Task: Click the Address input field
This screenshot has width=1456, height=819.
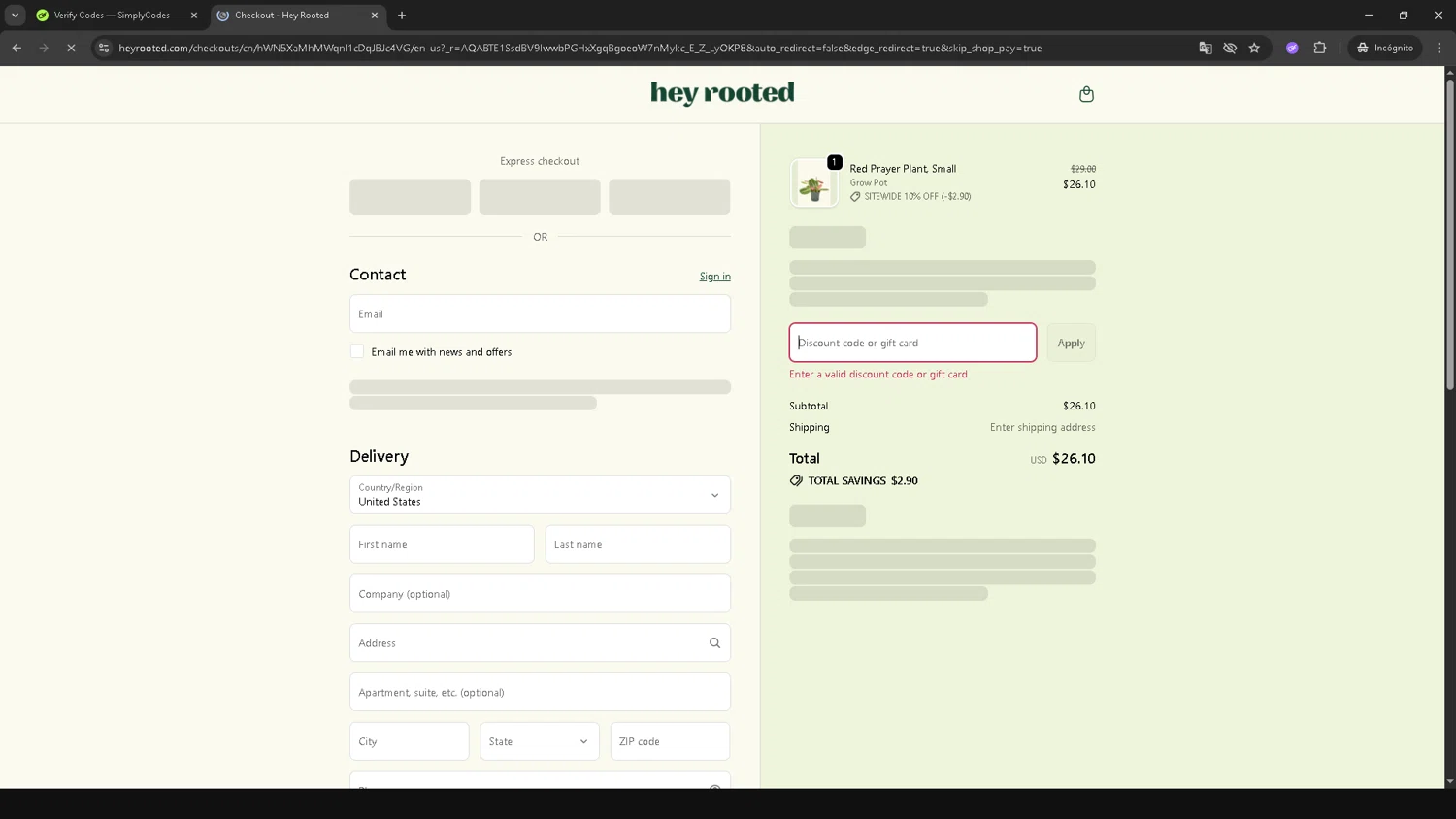Action: coord(540,642)
